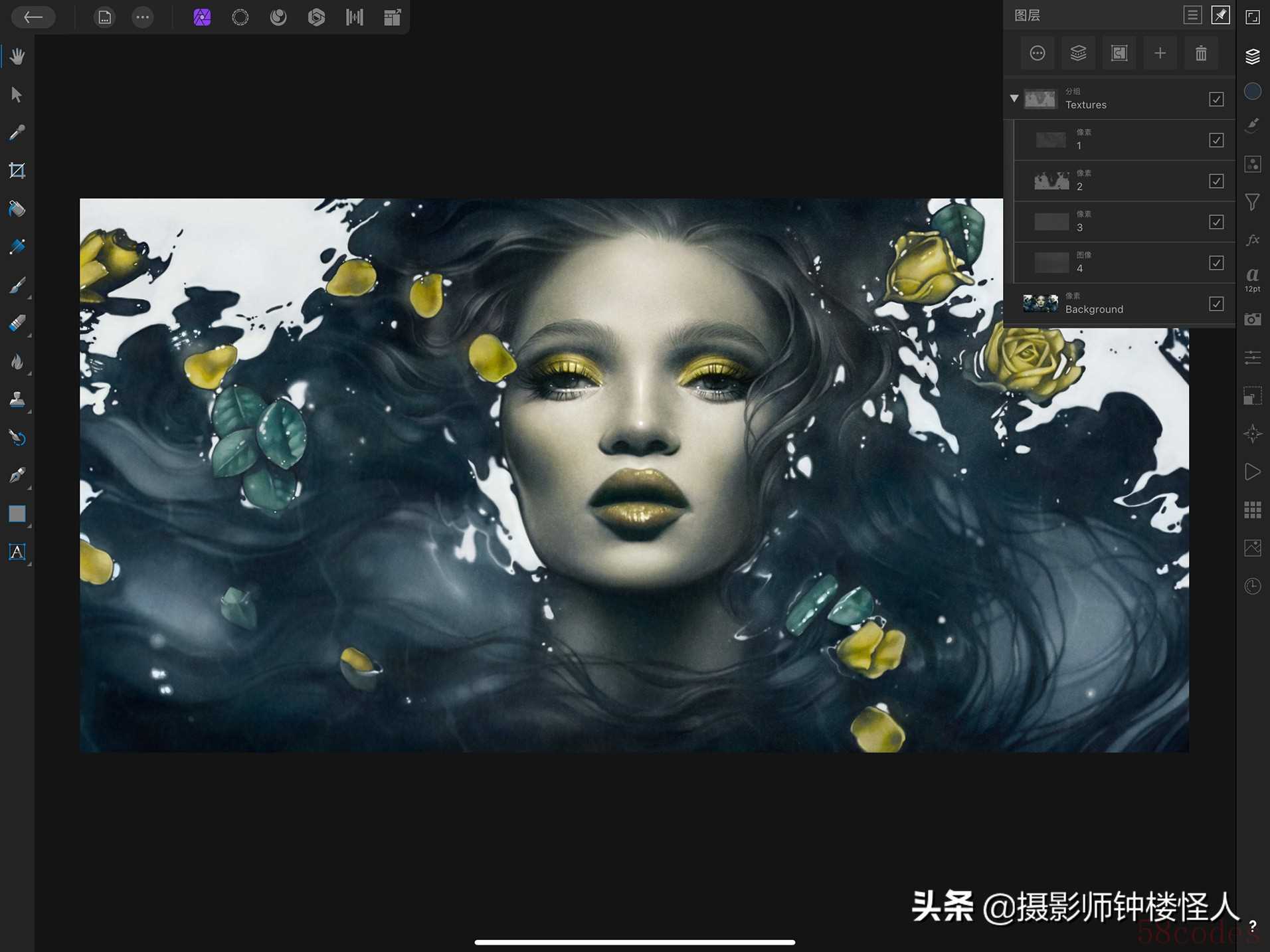Image resolution: width=1270 pixels, height=952 pixels.
Task: Collapse the Textures layer group
Action: coord(1014,98)
